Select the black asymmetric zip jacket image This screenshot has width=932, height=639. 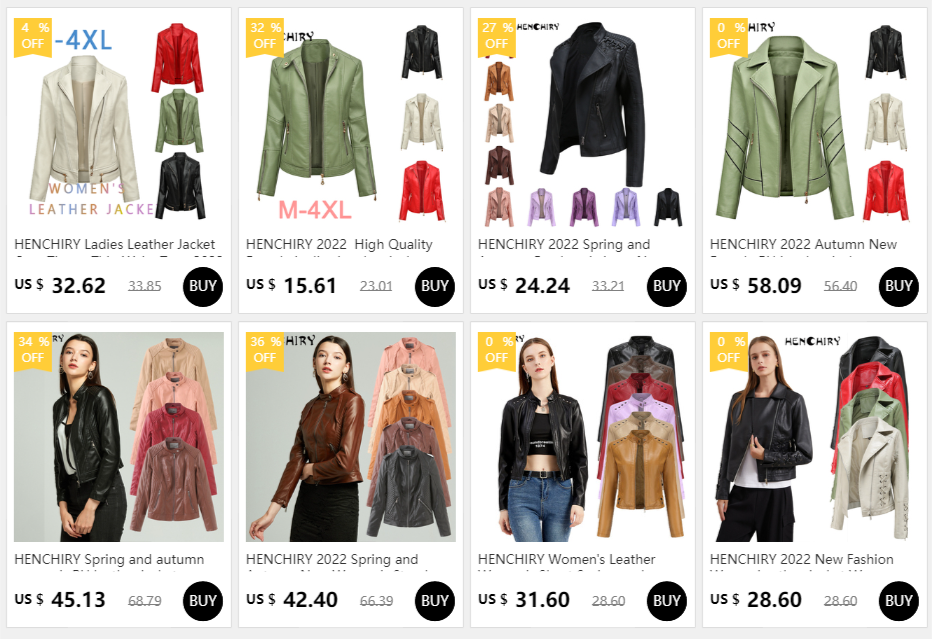582,122
